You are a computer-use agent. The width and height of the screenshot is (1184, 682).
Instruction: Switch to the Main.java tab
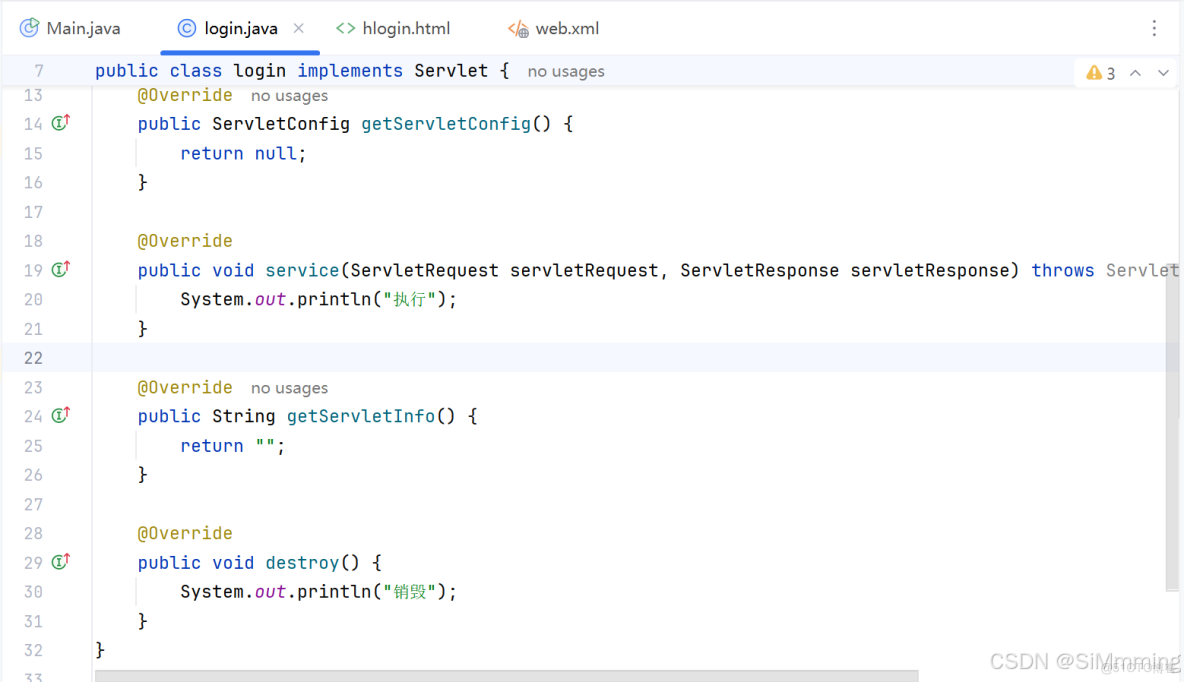click(x=82, y=28)
